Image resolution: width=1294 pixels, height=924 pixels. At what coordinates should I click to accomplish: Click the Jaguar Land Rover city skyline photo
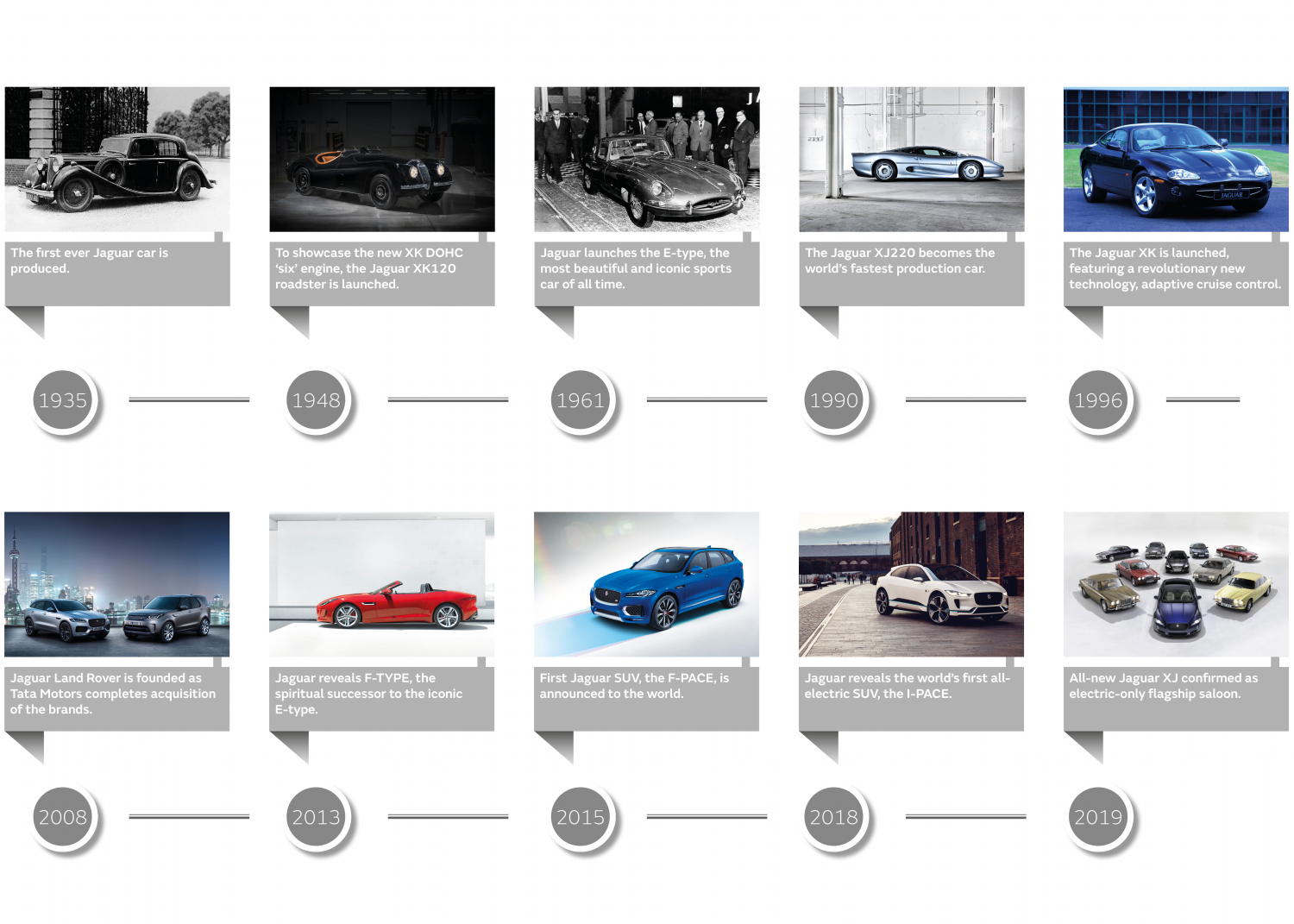117,584
